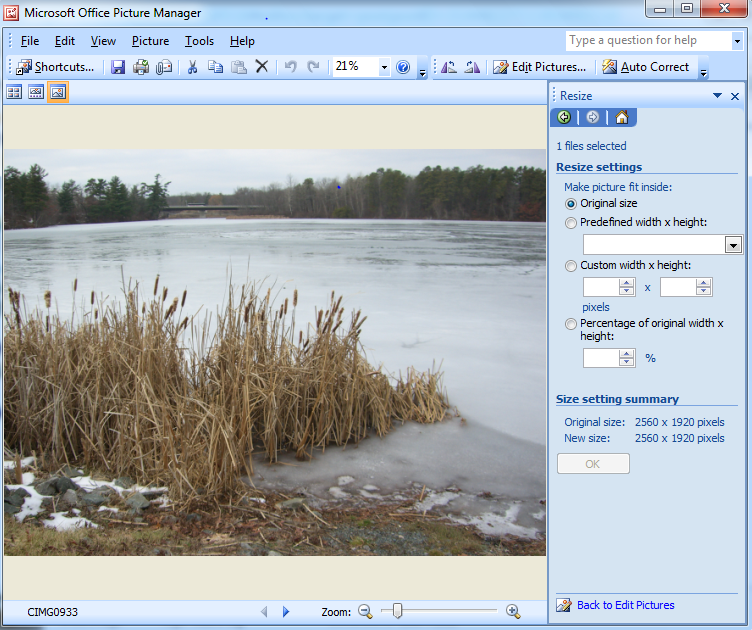The width and height of the screenshot is (752, 630).
Task: Click the frozen lake picture preview
Action: point(275,352)
